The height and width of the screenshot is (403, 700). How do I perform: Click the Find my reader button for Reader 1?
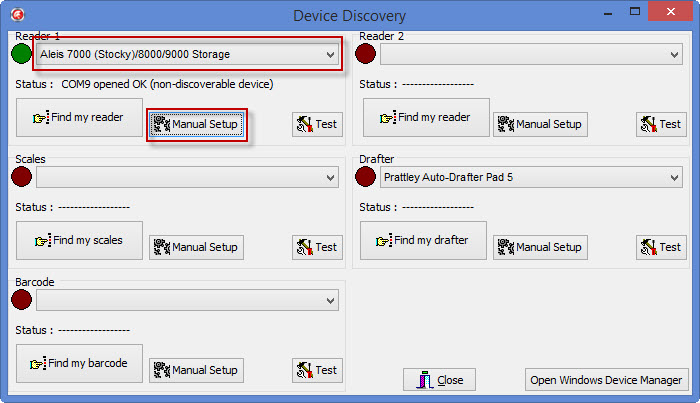click(79, 118)
